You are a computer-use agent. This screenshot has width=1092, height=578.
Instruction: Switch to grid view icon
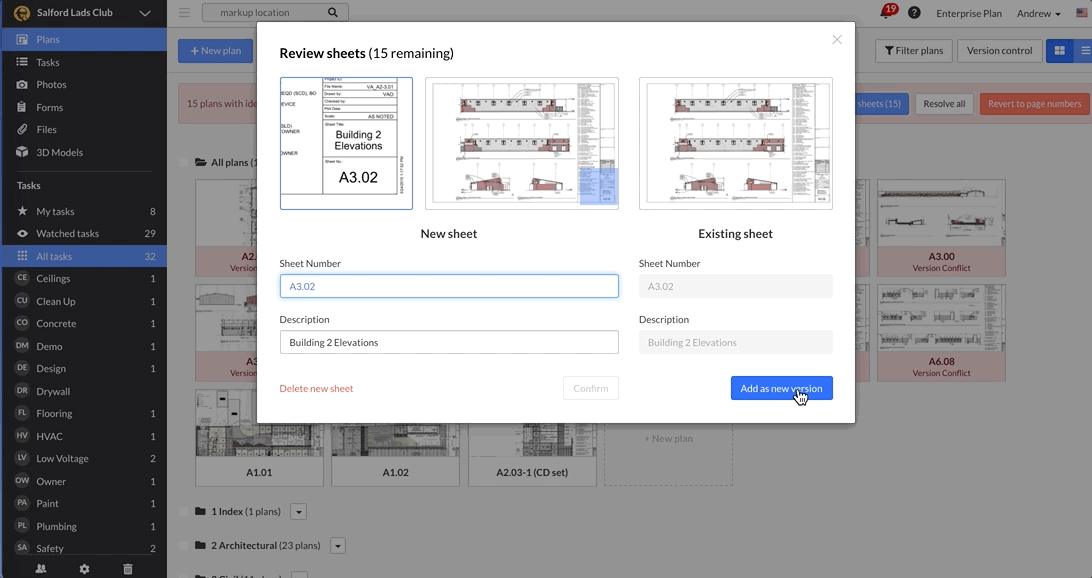1059,51
